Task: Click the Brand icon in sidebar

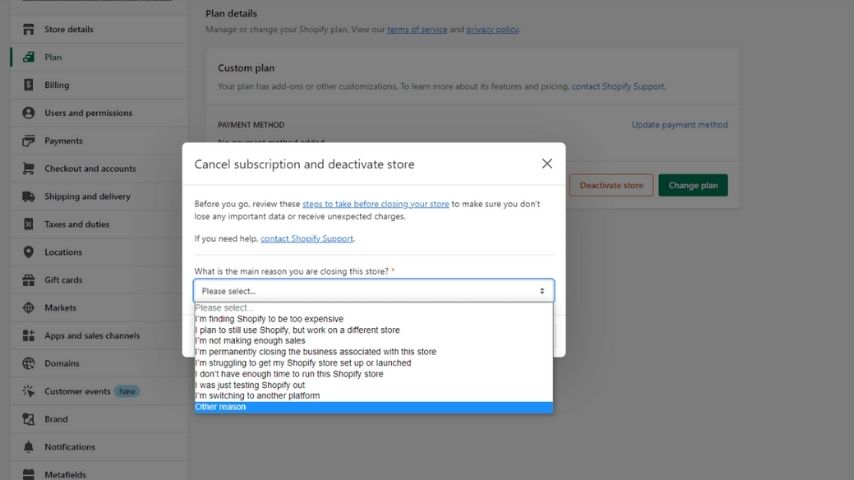Action: pyautogui.click(x=28, y=418)
